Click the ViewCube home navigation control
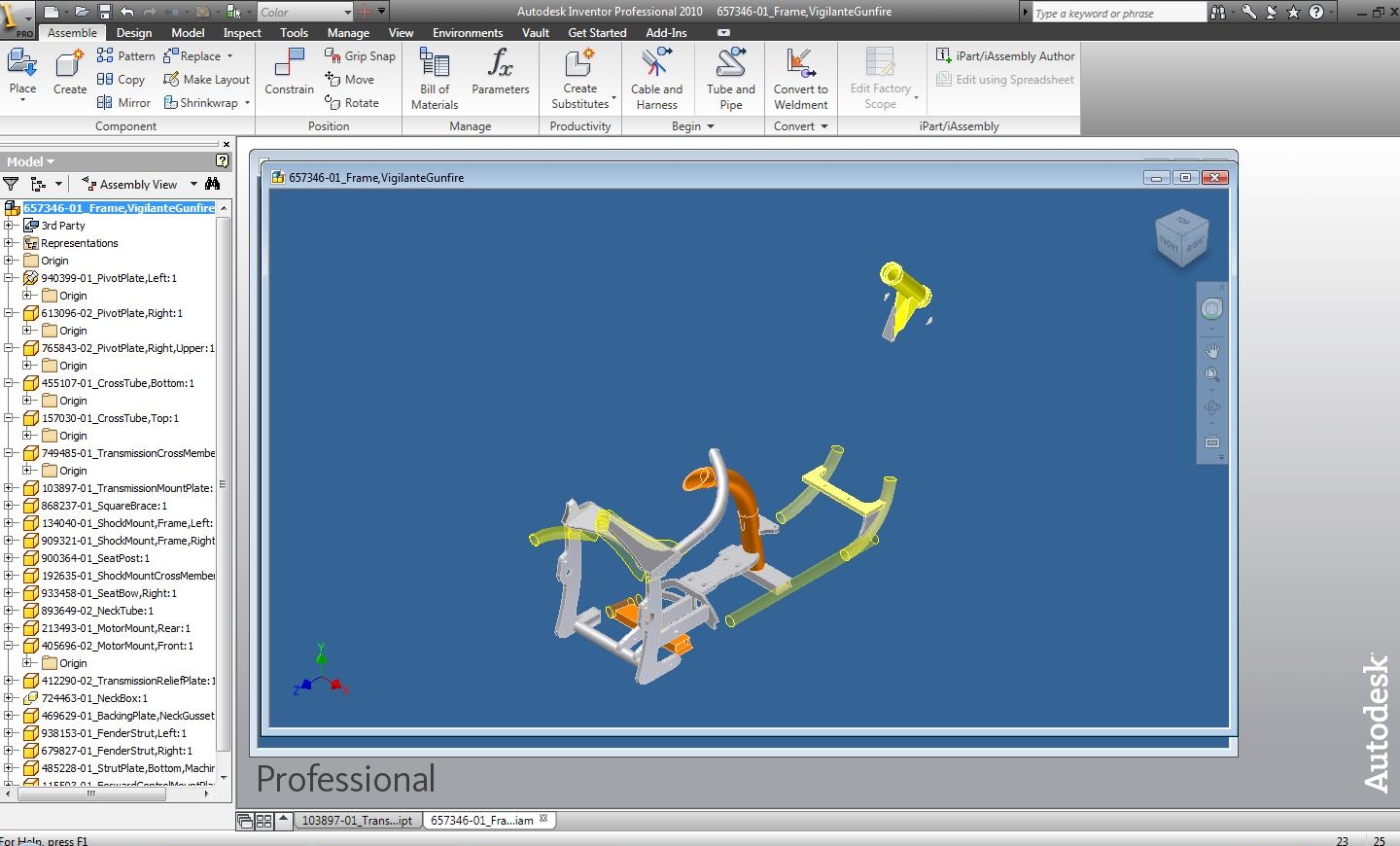 [1181, 236]
